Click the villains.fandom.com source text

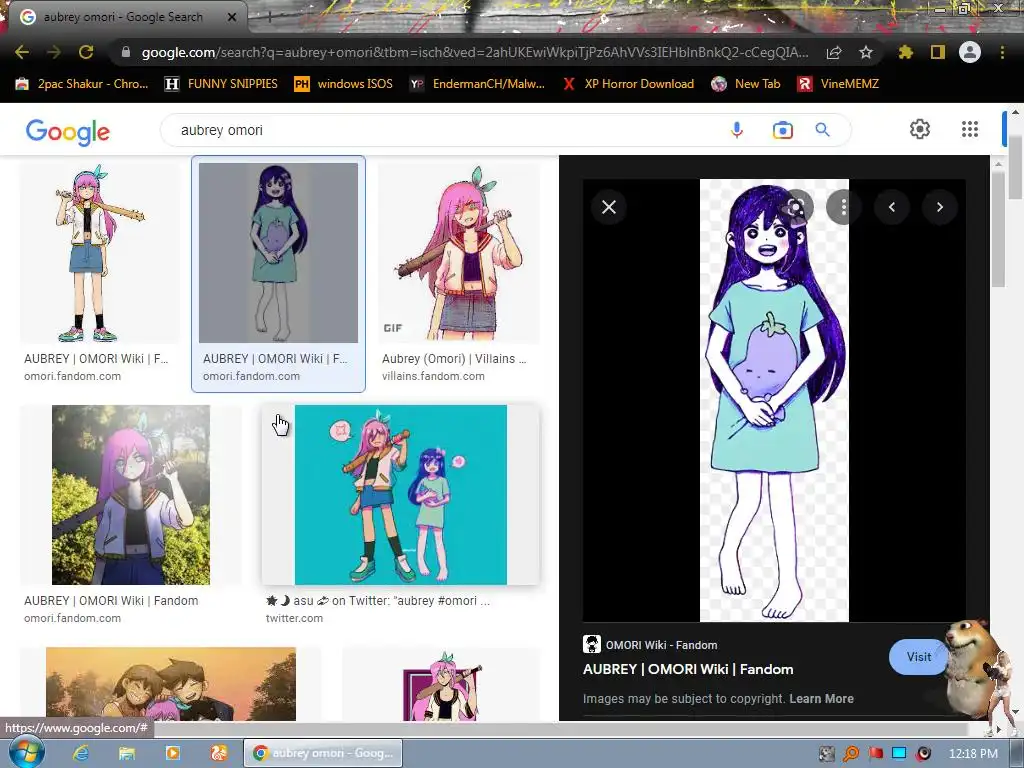tap(433, 376)
